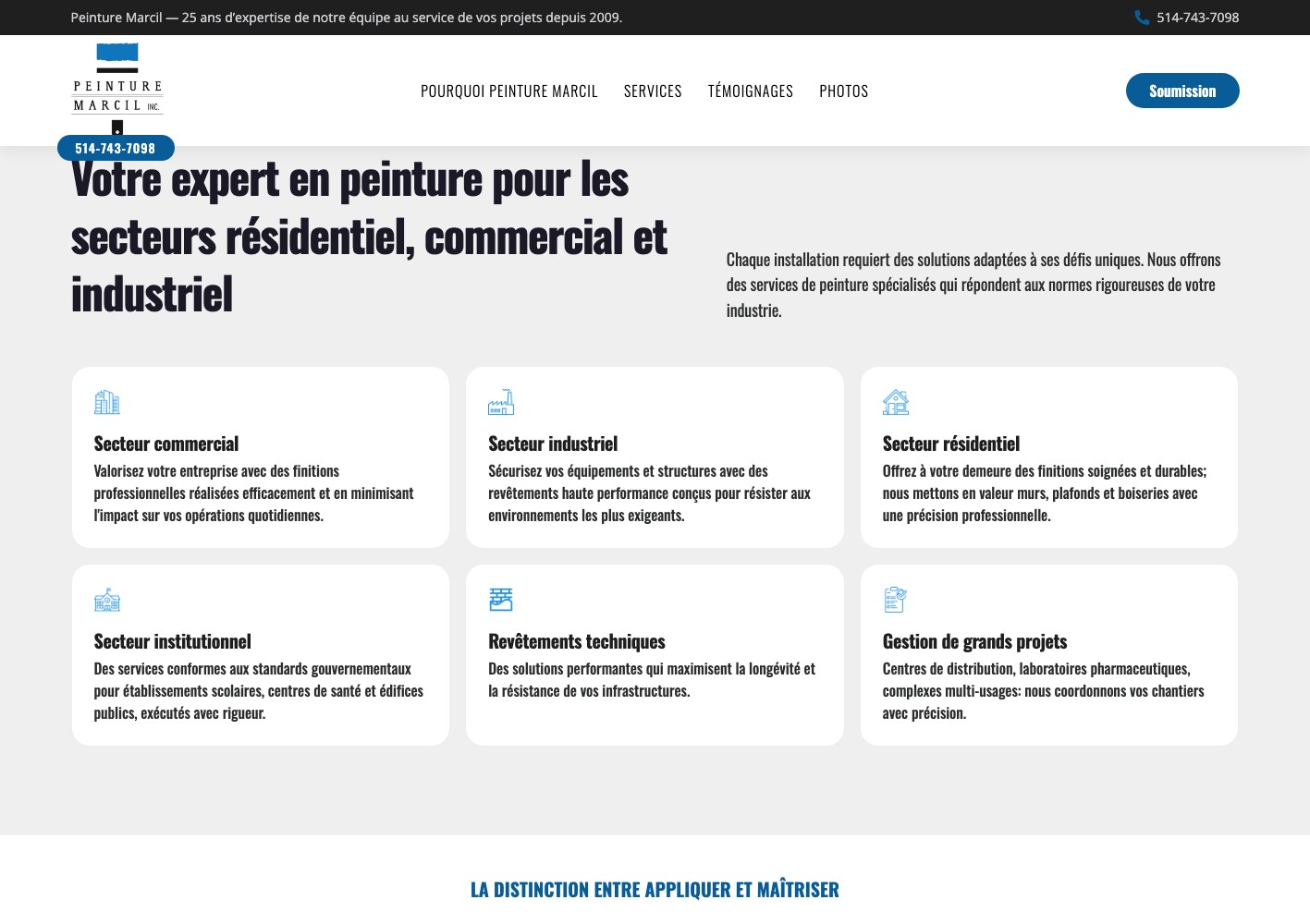Image resolution: width=1310 pixels, height=924 pixels.
Task: Click the intro paragraph starting Chaque installation
Action: [x=973, y=285]
